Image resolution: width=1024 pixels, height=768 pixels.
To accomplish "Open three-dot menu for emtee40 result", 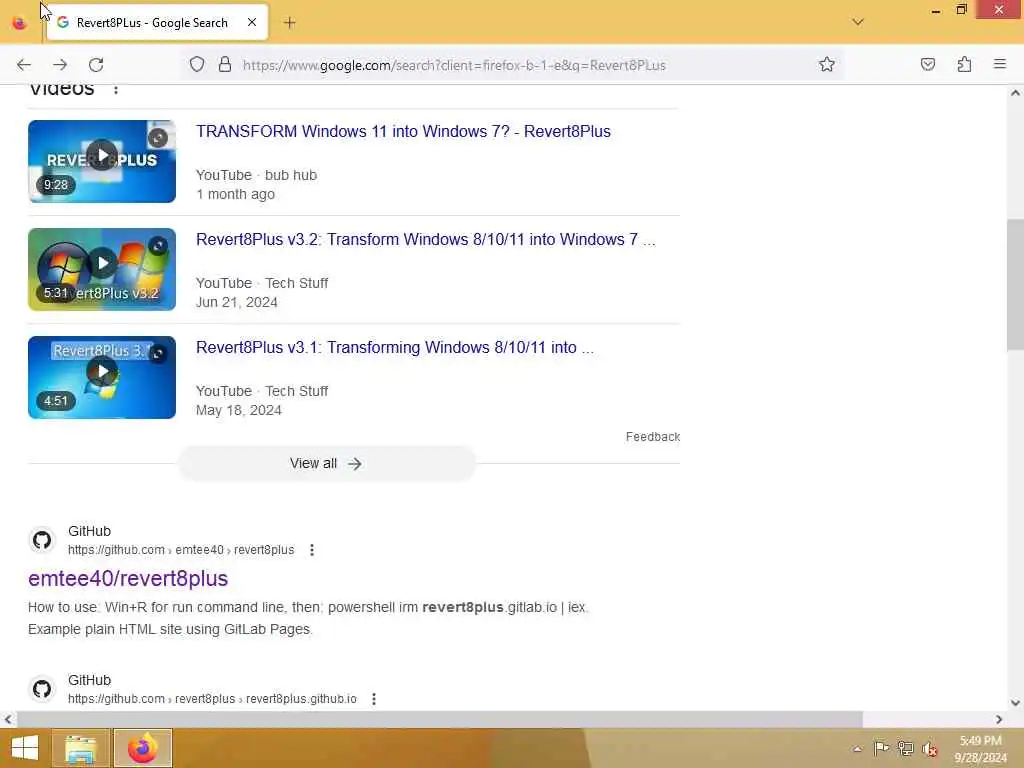I will (312, 550).
